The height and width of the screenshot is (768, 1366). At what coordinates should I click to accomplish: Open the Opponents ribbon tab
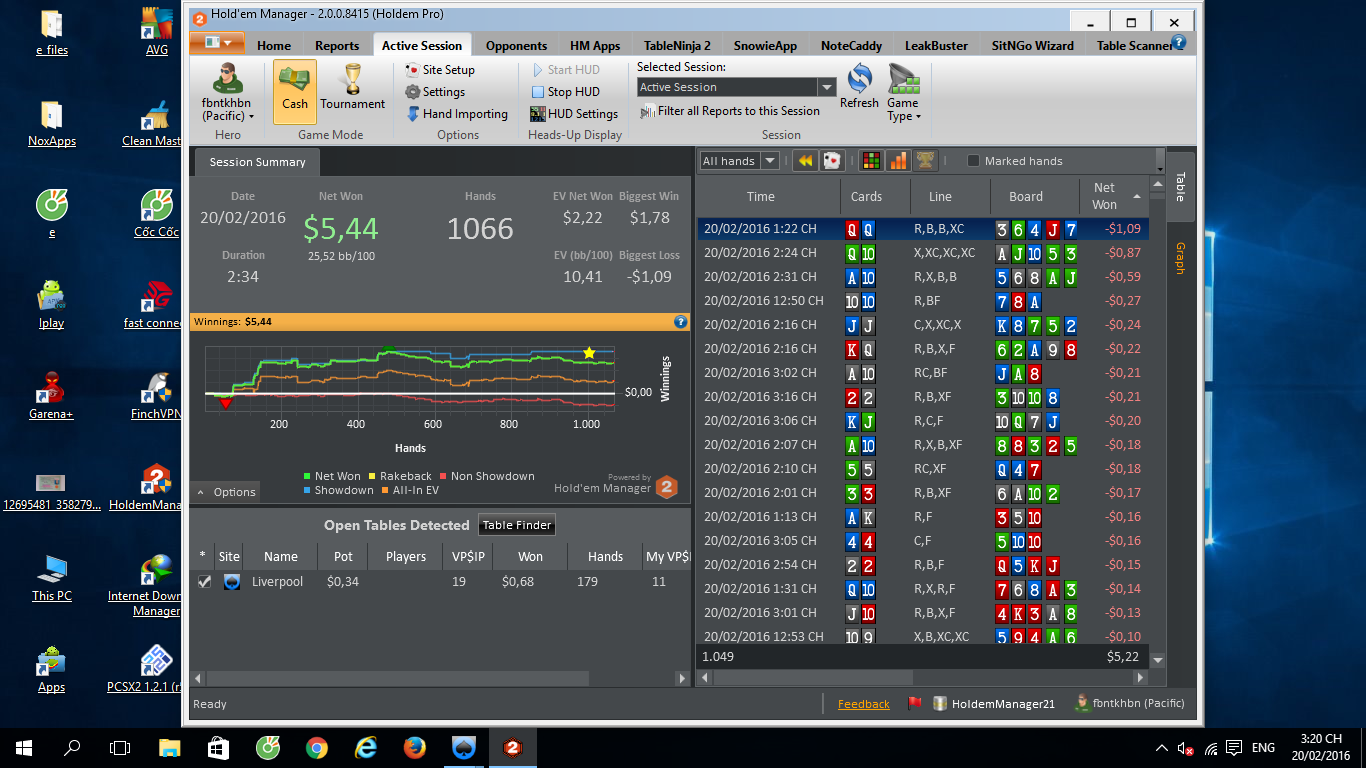click(516, 45)
